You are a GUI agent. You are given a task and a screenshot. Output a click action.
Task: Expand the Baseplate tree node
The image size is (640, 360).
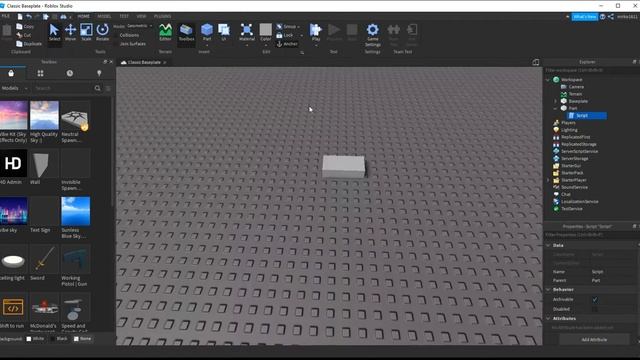click(x=555, y=101)
